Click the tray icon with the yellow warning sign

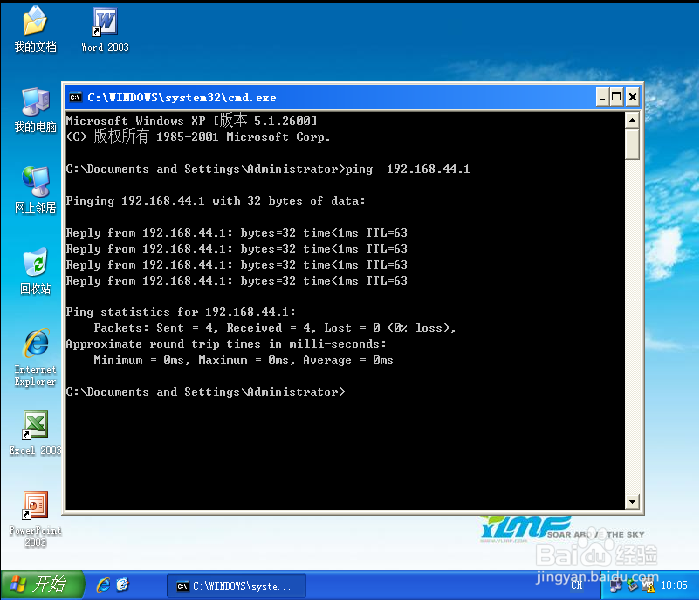point(648,586)
